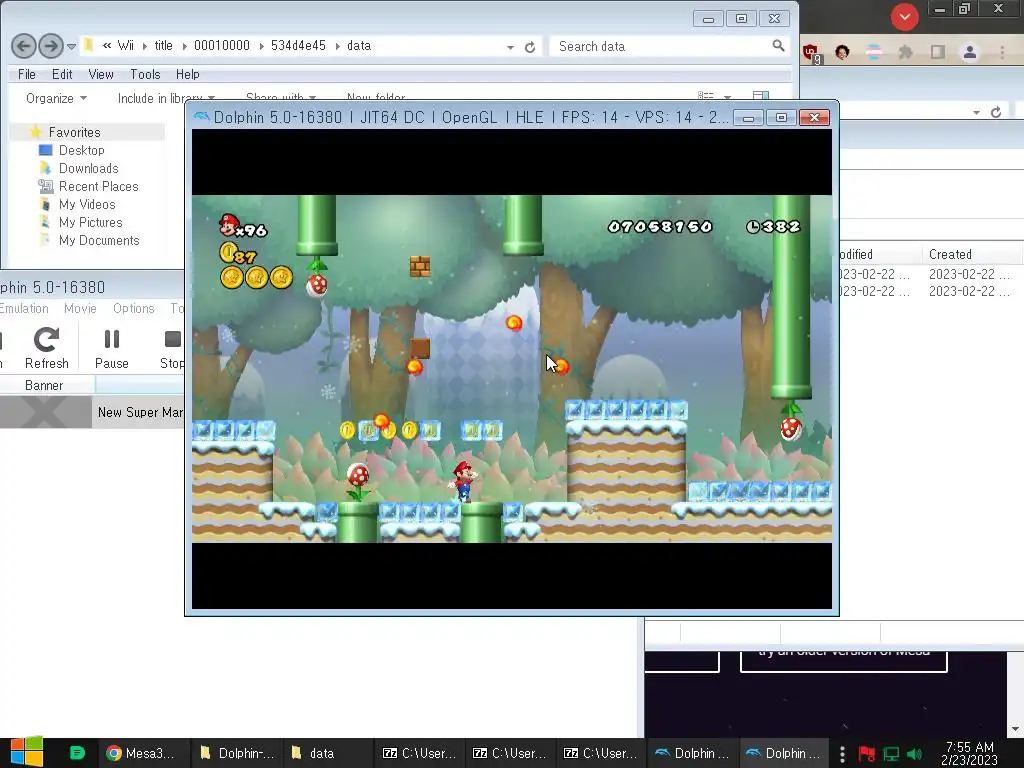The height and width of the screenshot is (768, 1024).
Task: Click the Wii breadcrumb segment
Action: pyautogui.click(x=126, y=46)
